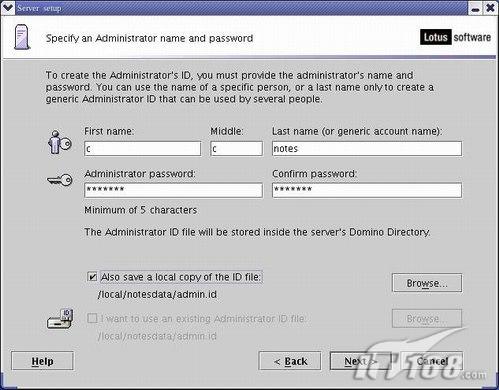The height and width of the screenshot is (390, 499).
Task: Go to previous step with Back button
Action: pos(290,361)
